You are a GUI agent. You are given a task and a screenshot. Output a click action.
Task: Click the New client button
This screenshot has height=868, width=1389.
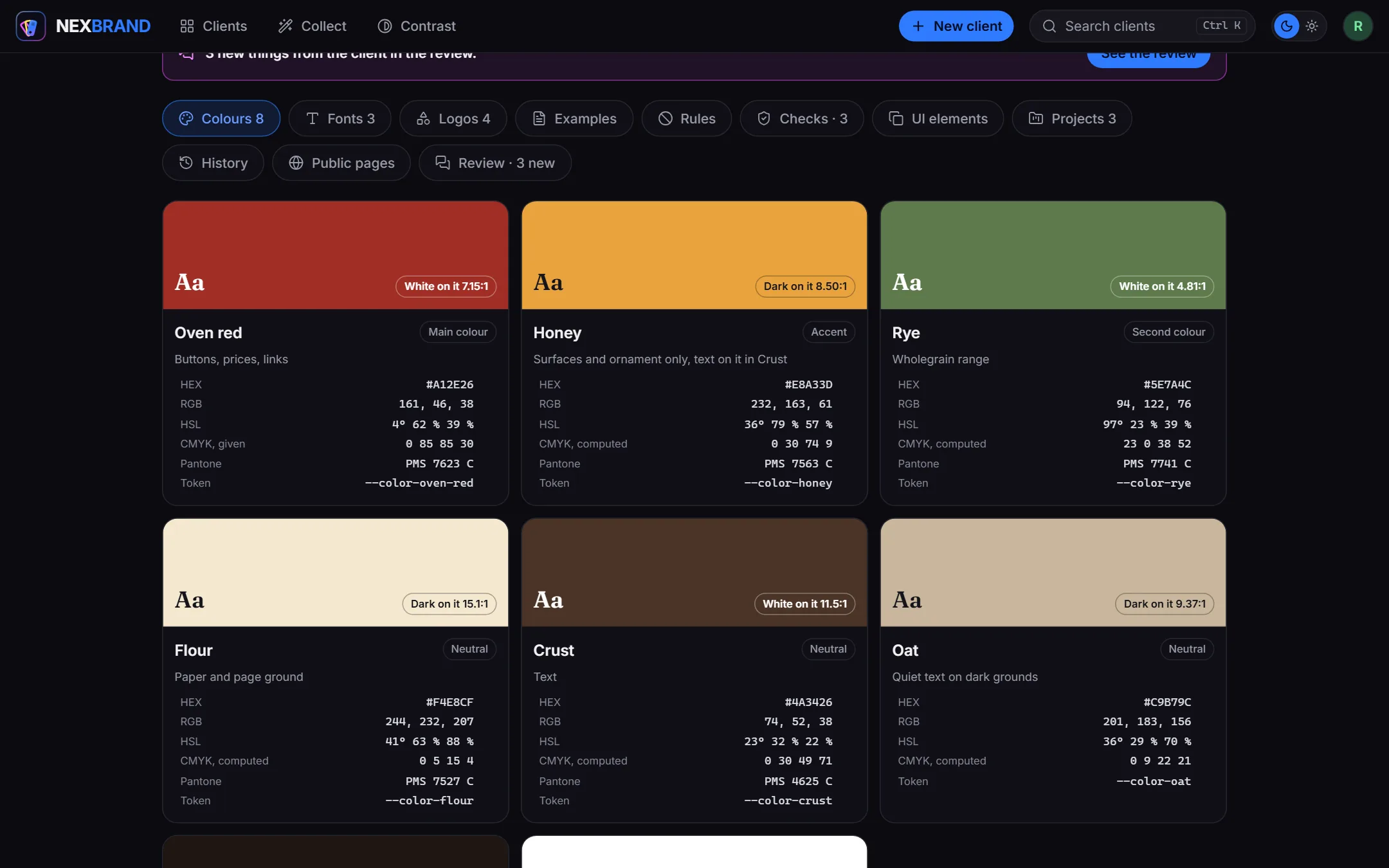956,26
